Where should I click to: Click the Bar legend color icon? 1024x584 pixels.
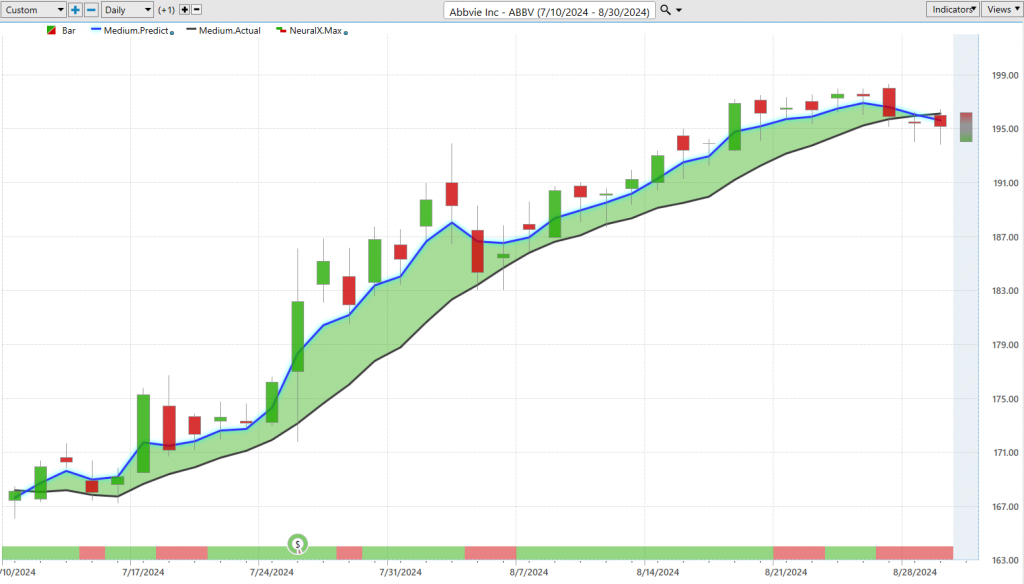click(x=52, y=31)
